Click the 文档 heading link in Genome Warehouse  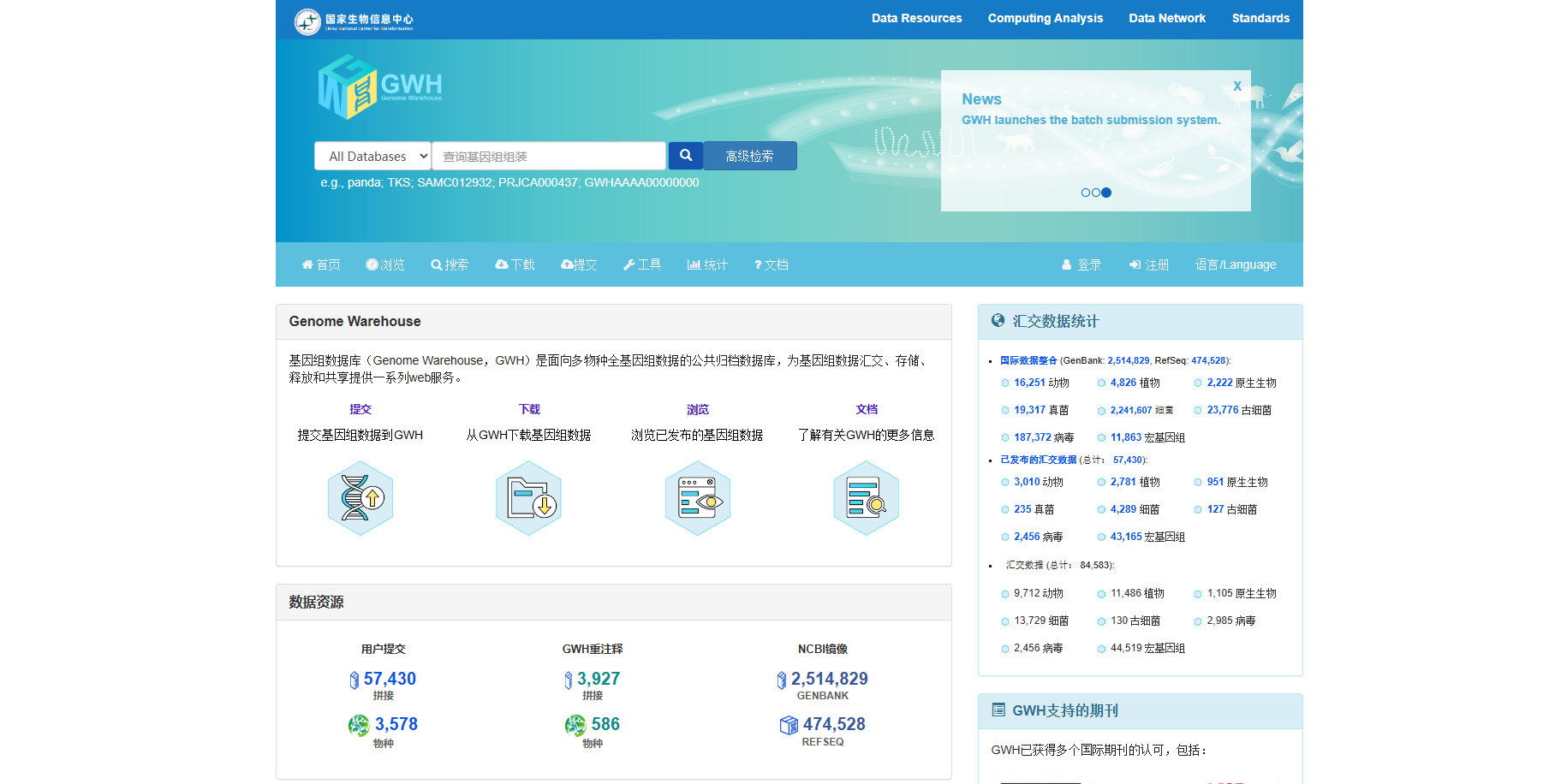867,409
